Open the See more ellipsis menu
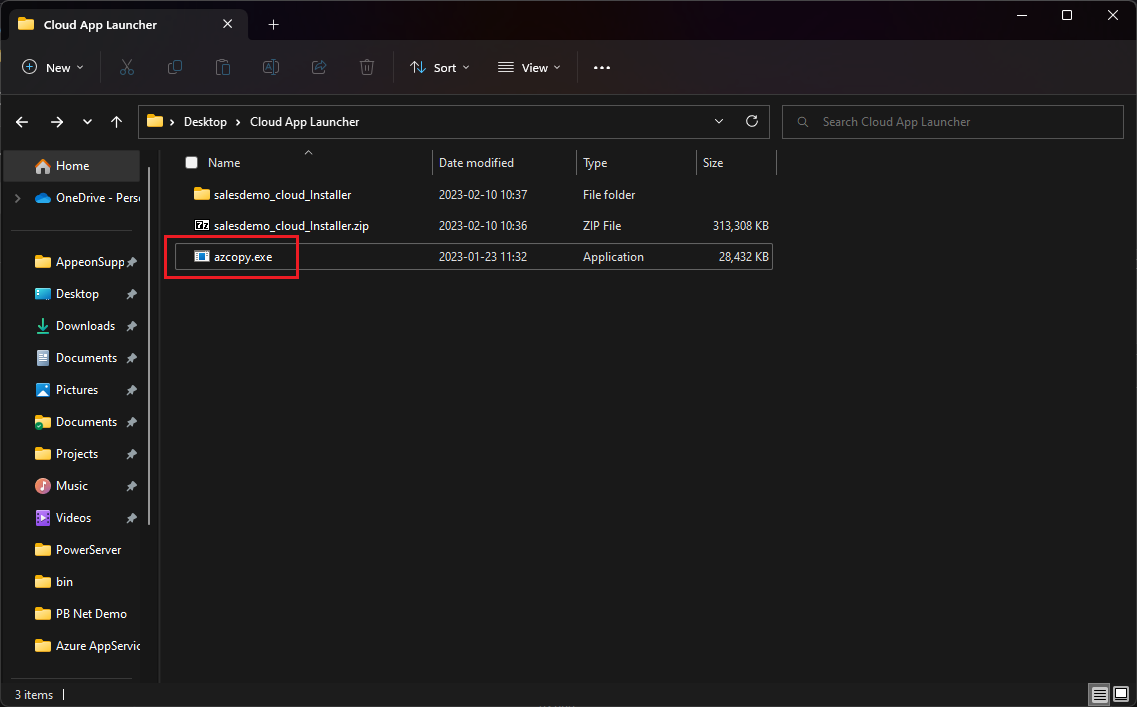Screen dimensions: 1137x707 [601, 67]
